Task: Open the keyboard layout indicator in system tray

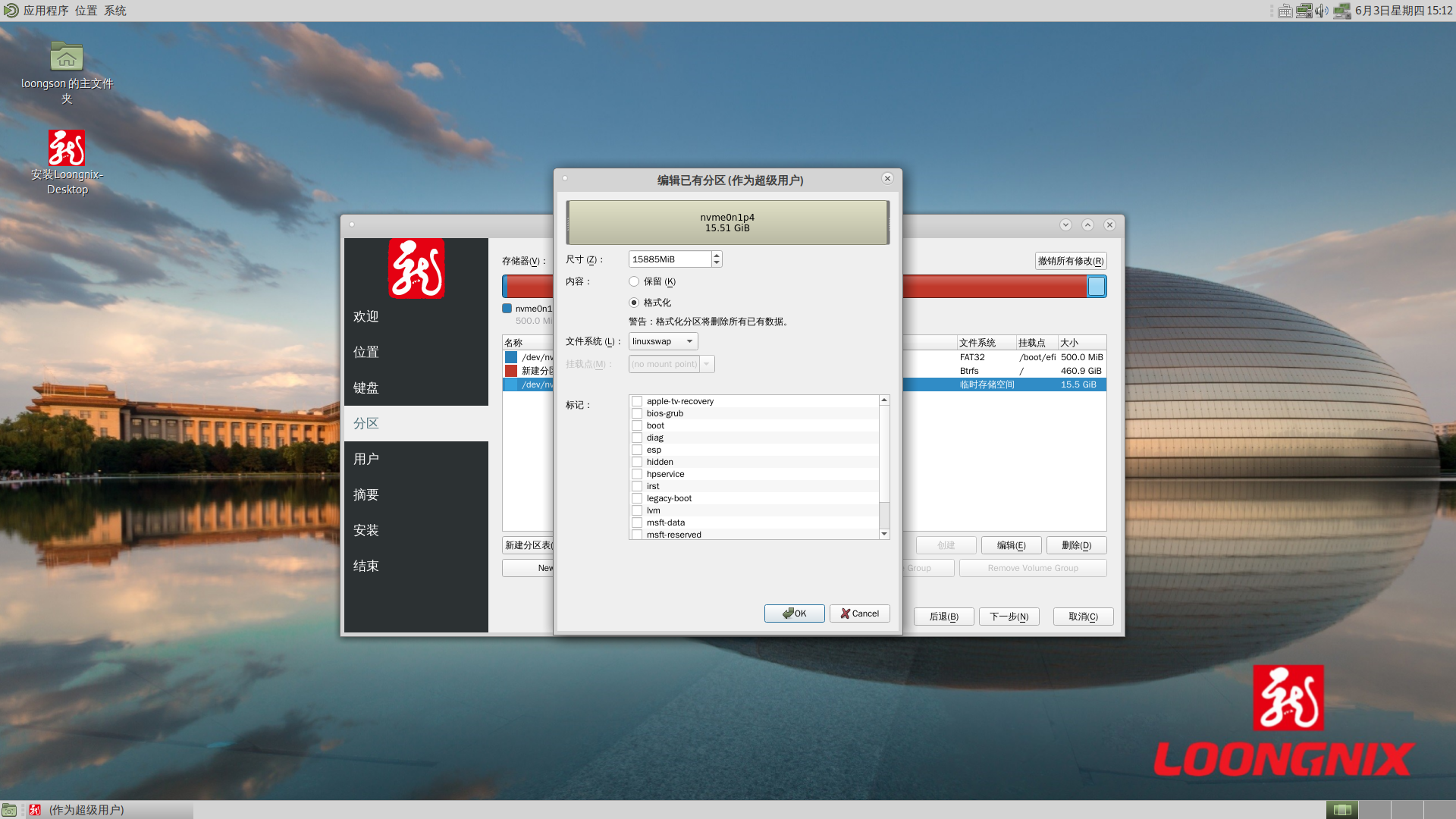Action: click(x=1285, y=11)
